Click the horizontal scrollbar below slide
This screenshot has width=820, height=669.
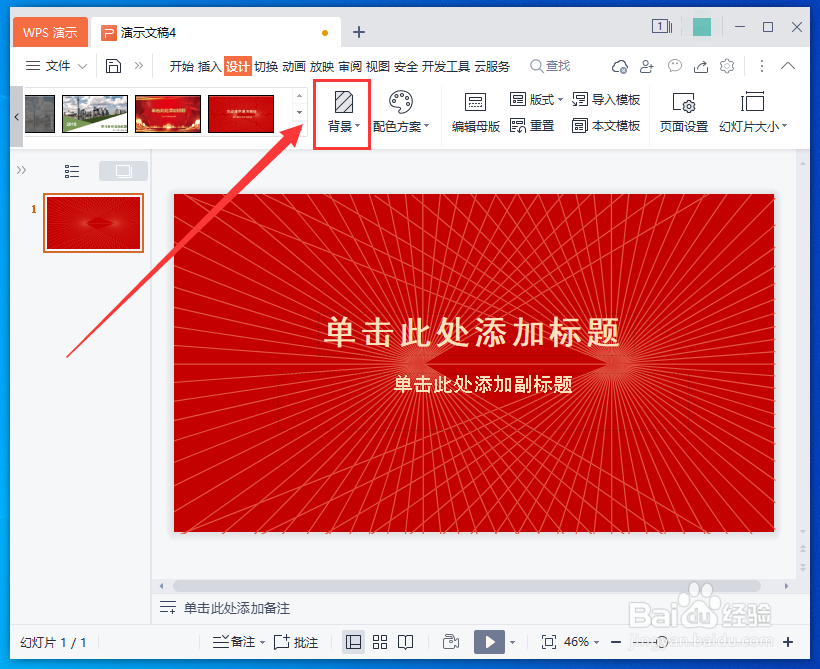(466, 586)
